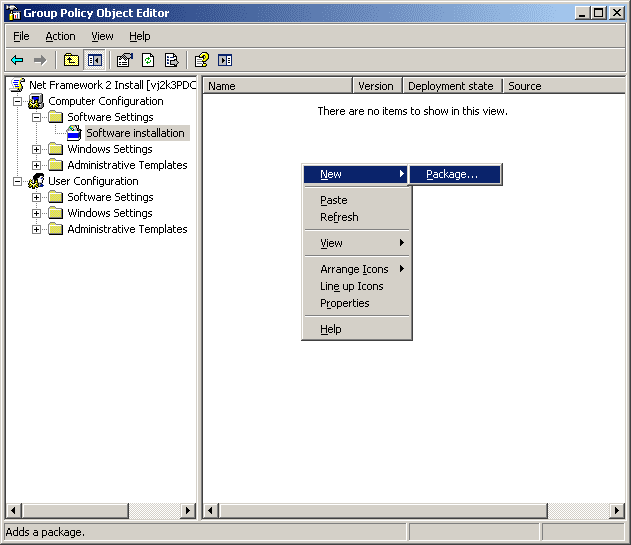
Task: Click the Computer Configuration icon
Action: (36, 101)
